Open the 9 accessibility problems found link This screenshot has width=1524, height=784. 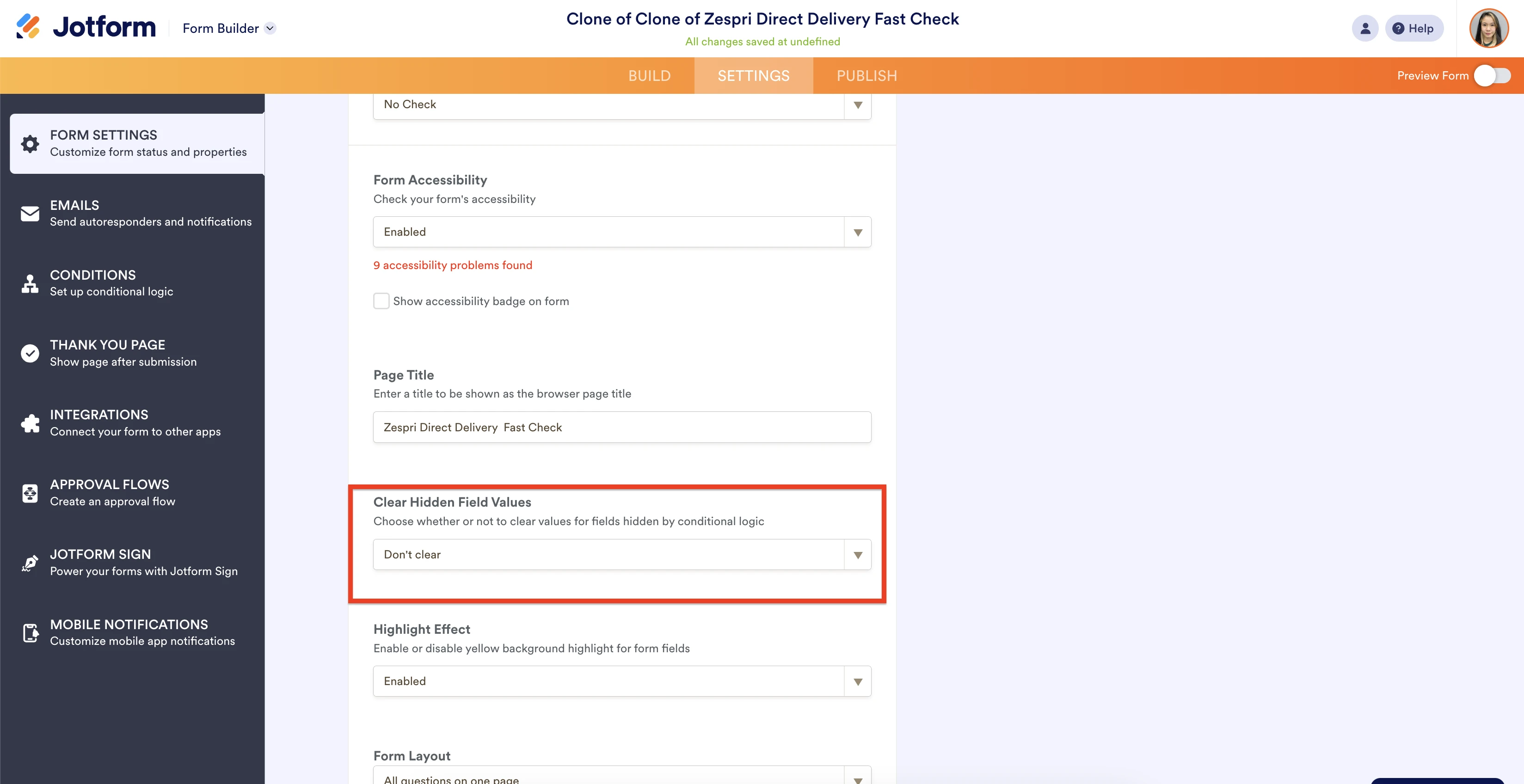(453, 265)
